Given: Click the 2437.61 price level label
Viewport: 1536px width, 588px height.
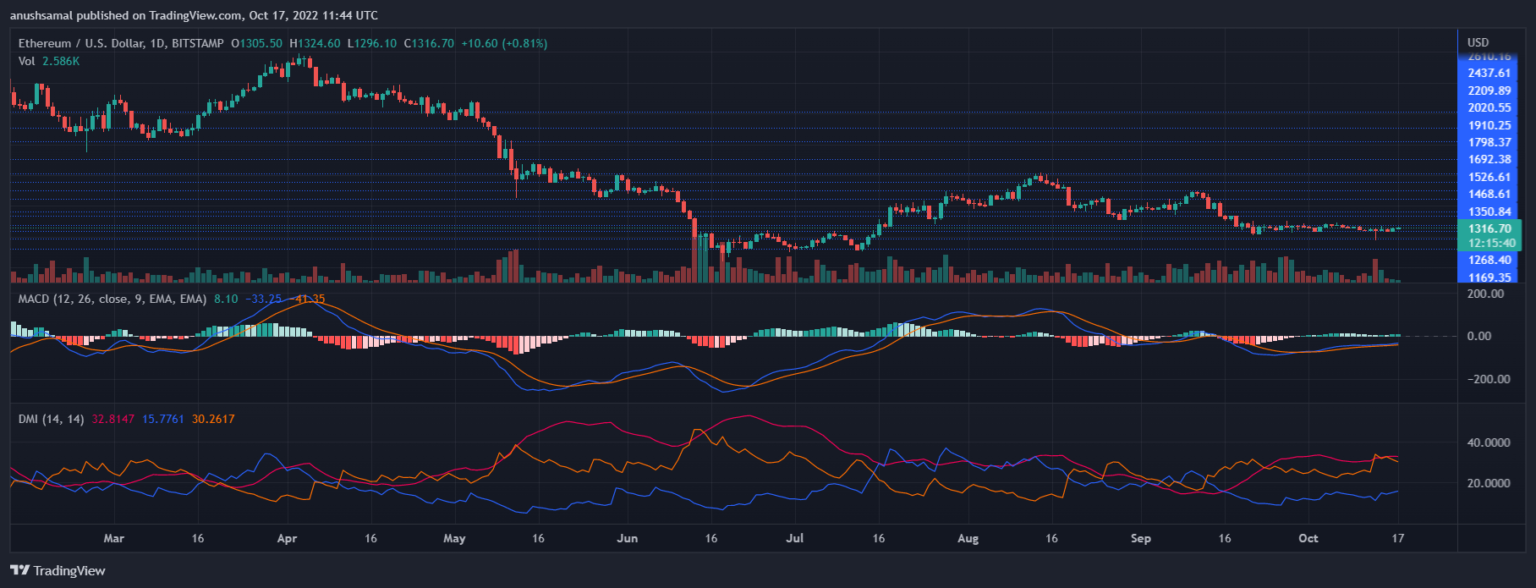Looking at the screenshot, I should coord(1489,73).
